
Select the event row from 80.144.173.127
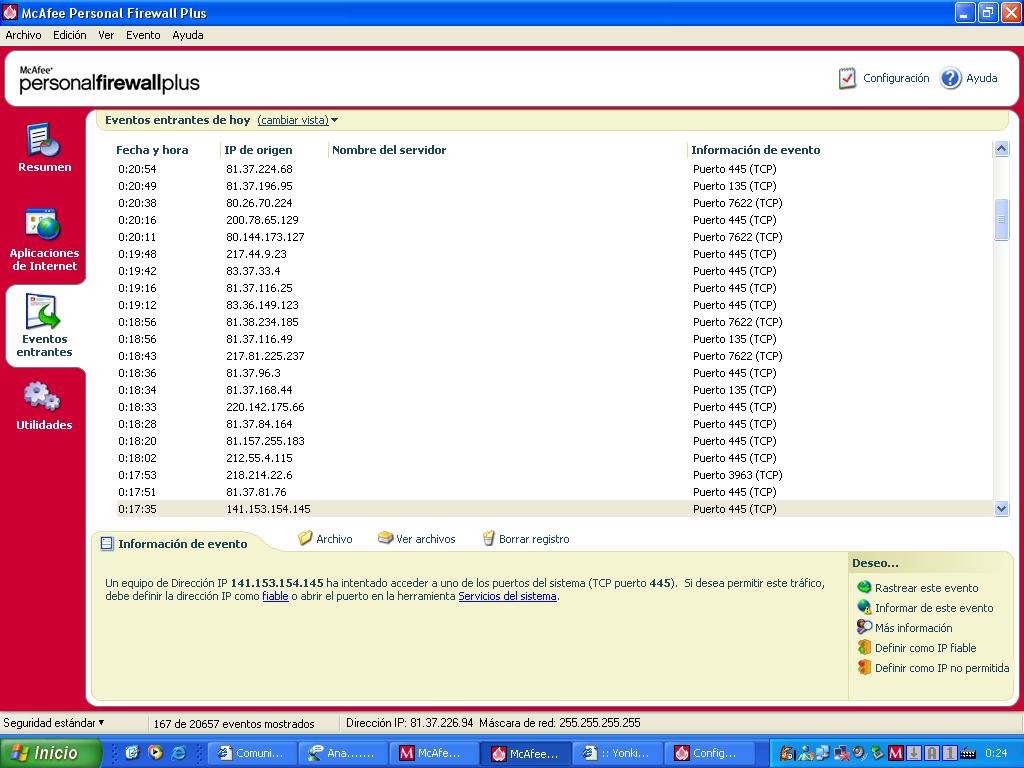(555, 237)
